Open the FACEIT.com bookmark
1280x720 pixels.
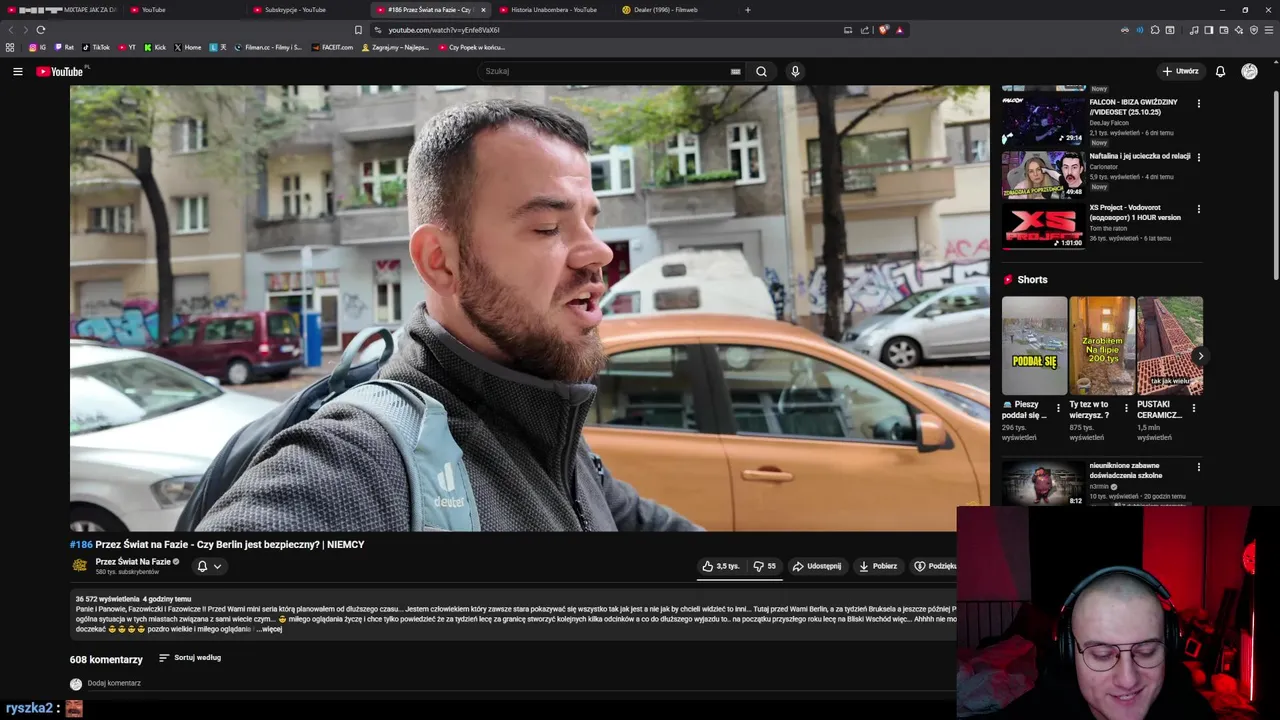[332, 47]
